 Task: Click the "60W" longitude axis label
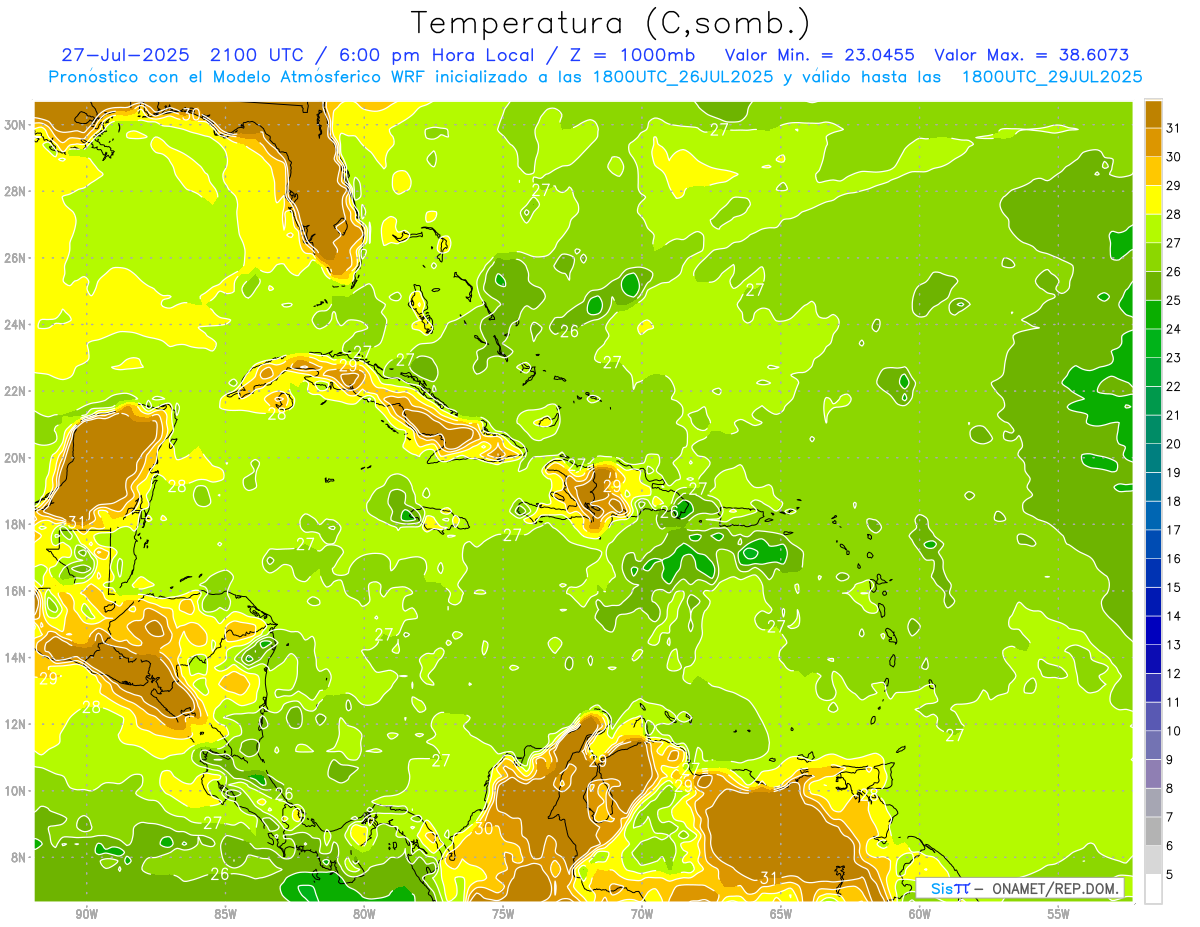click(x=920, y=915)
